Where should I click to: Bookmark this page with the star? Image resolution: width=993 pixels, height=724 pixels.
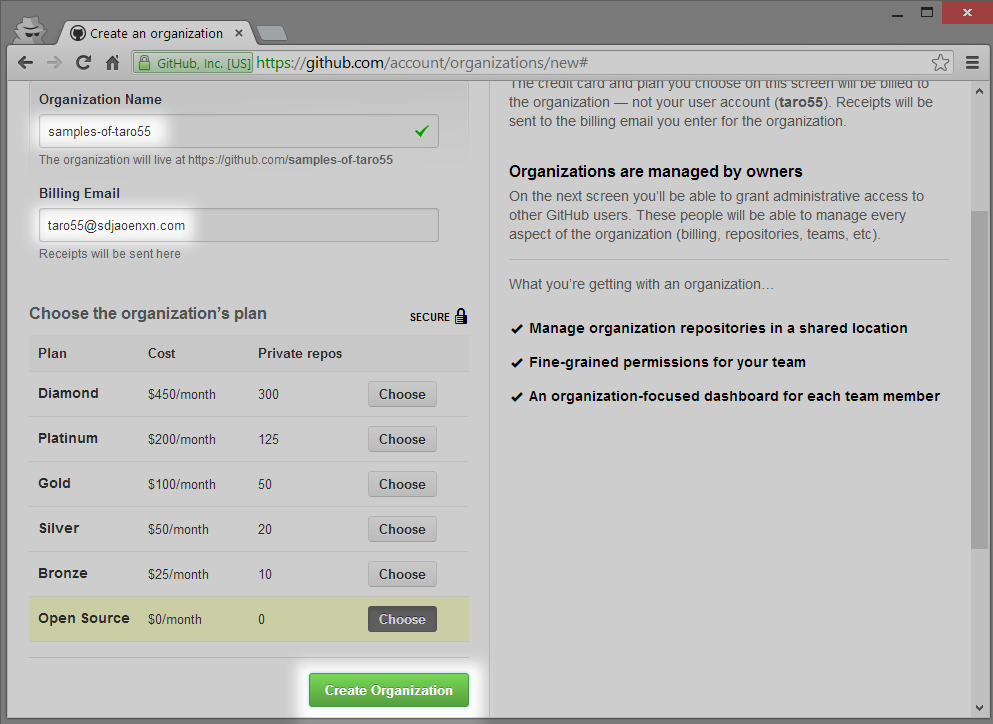940,63
